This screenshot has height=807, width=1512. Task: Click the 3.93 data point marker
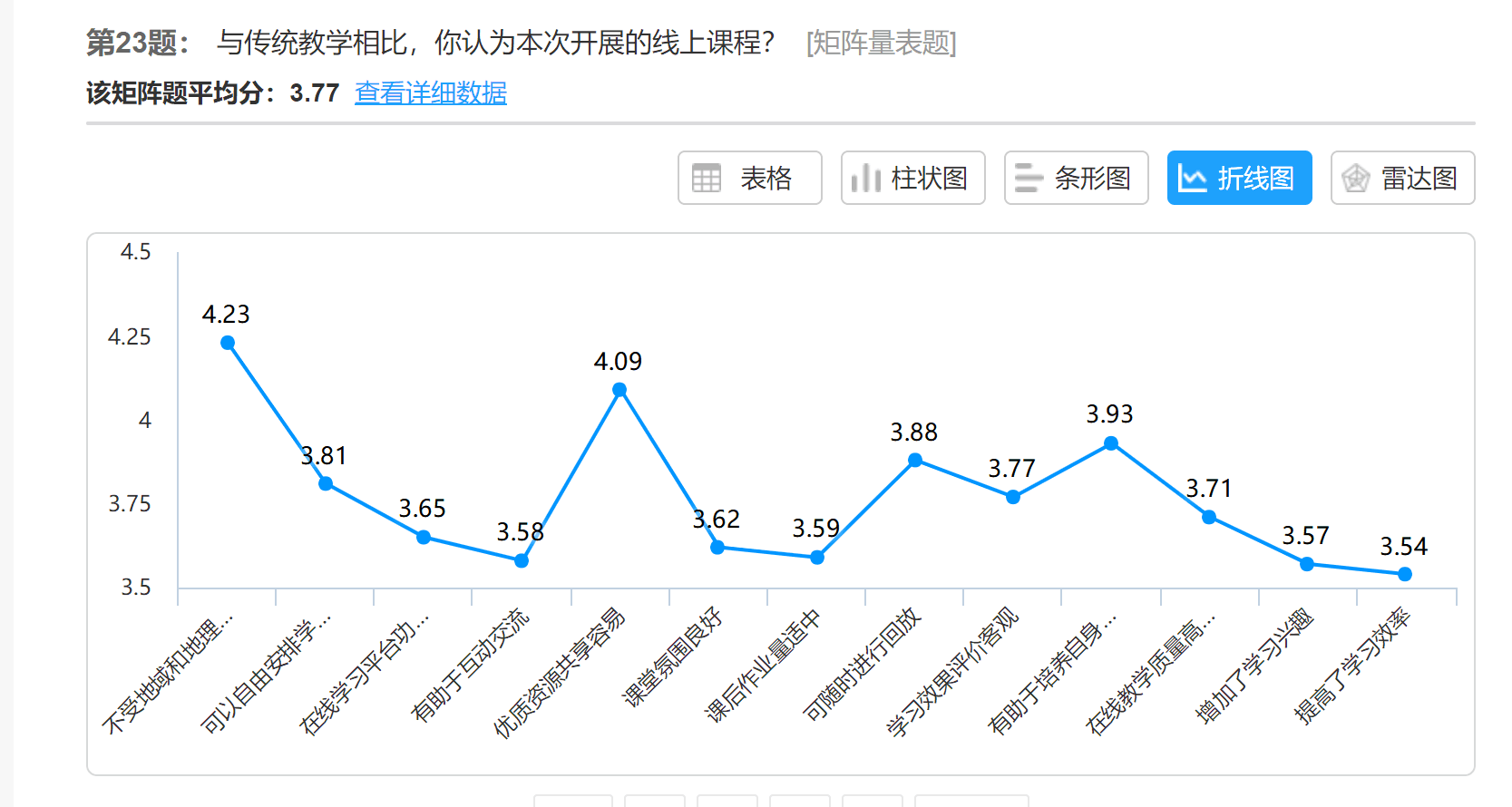point(1111,443)
